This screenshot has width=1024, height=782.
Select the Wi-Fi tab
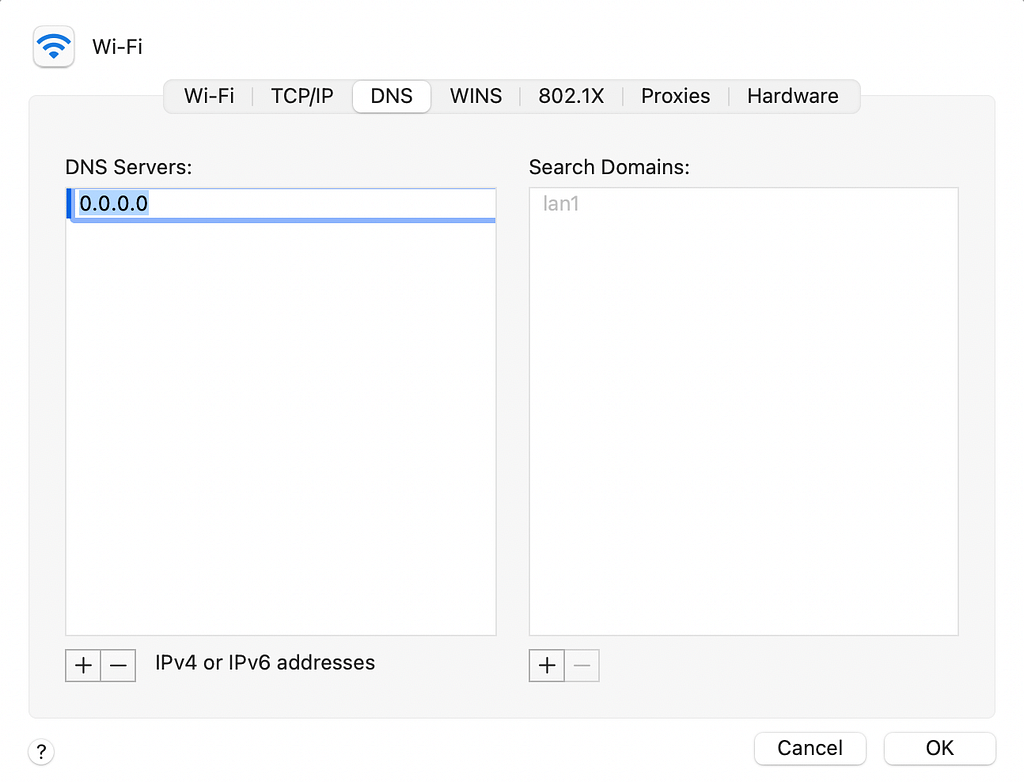pos(209,96)
